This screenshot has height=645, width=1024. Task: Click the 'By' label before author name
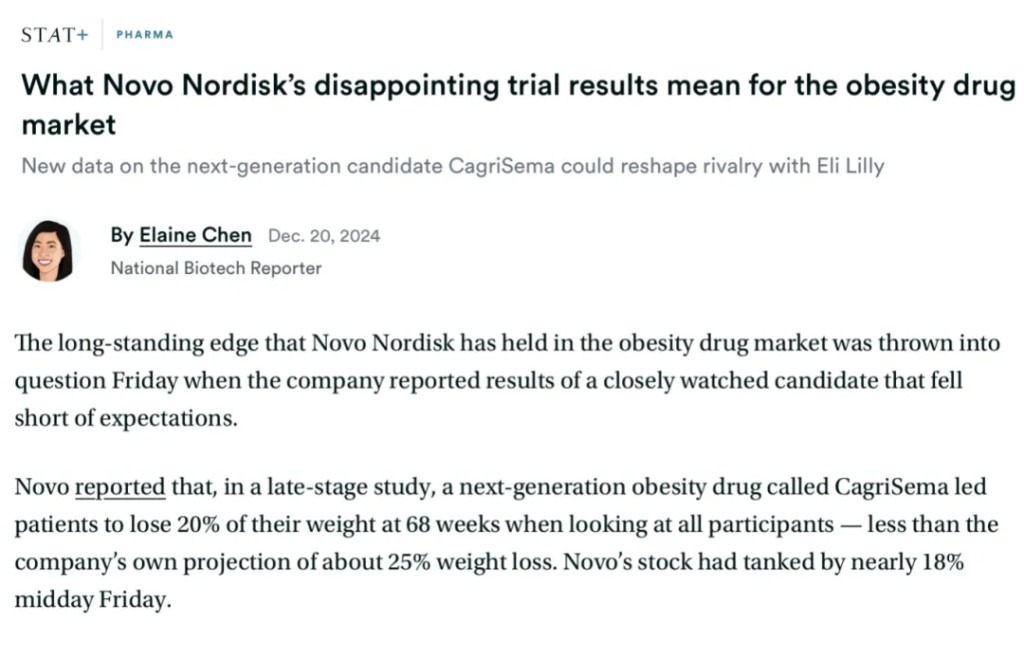pyautogui.click(x=122, y=235)
